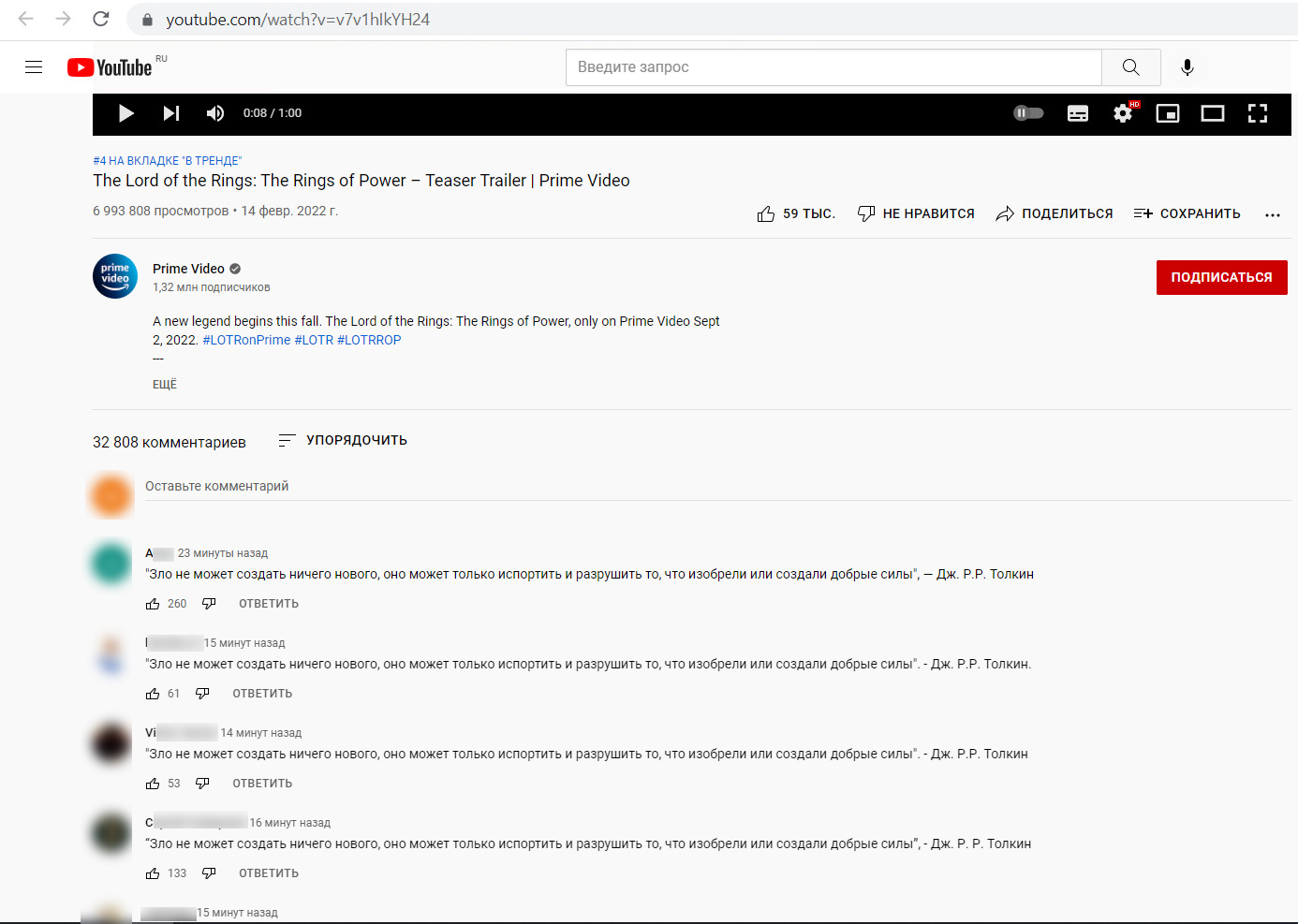This screenshot has height=924, width=1298.
Task: Switch to miniplayer mode
Action: (1168, 113)
